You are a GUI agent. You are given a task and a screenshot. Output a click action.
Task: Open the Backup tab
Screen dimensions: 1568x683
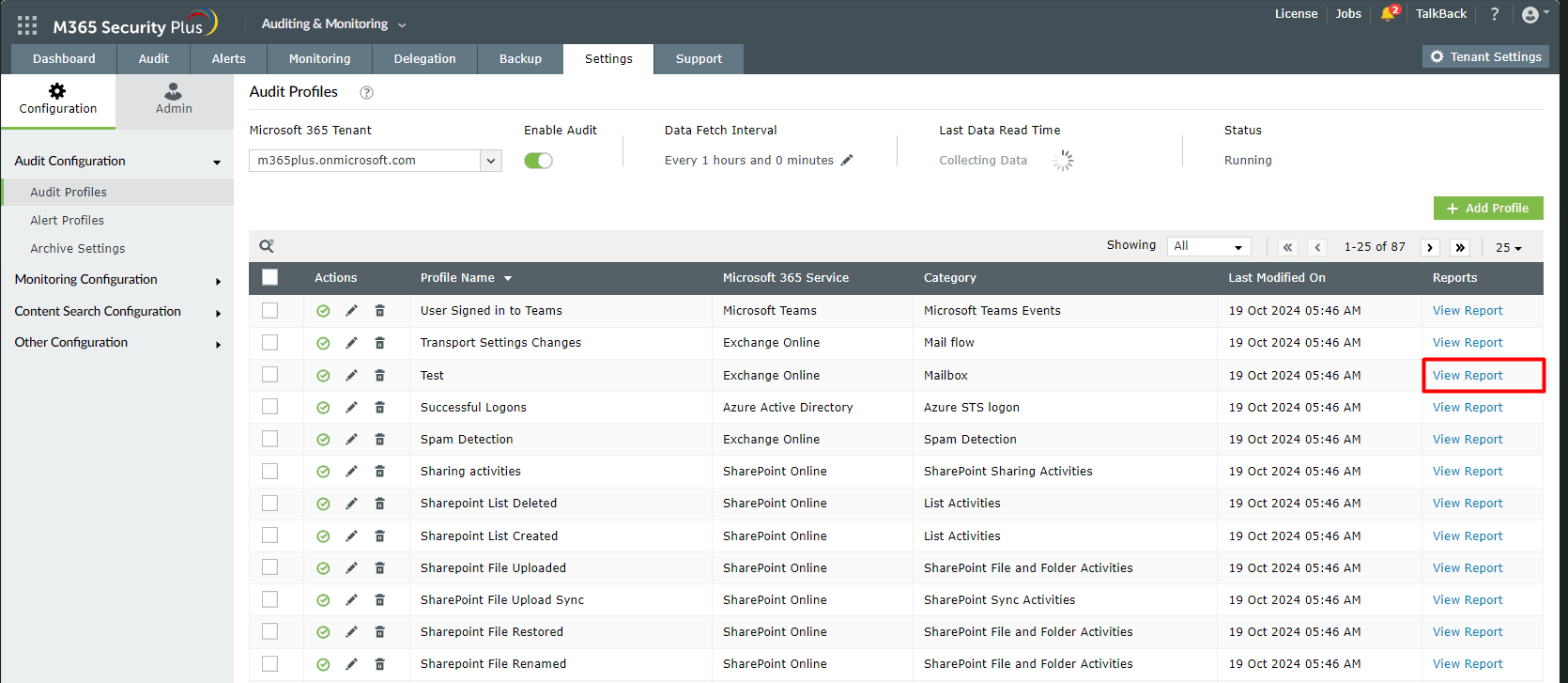click(x=520, y=58)
